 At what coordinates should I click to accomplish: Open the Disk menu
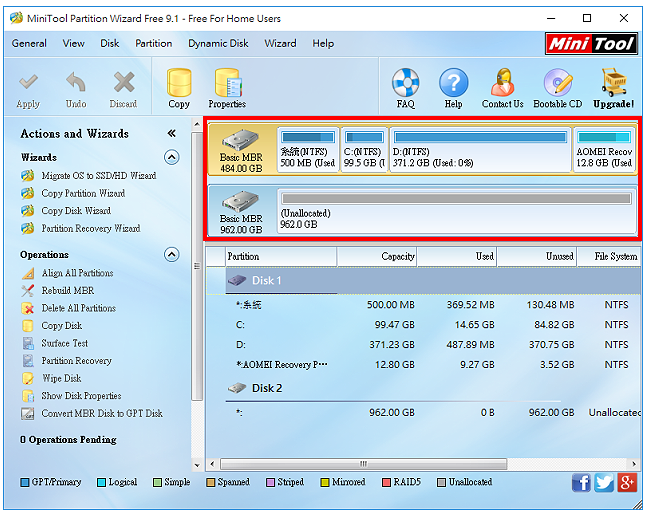109,44
